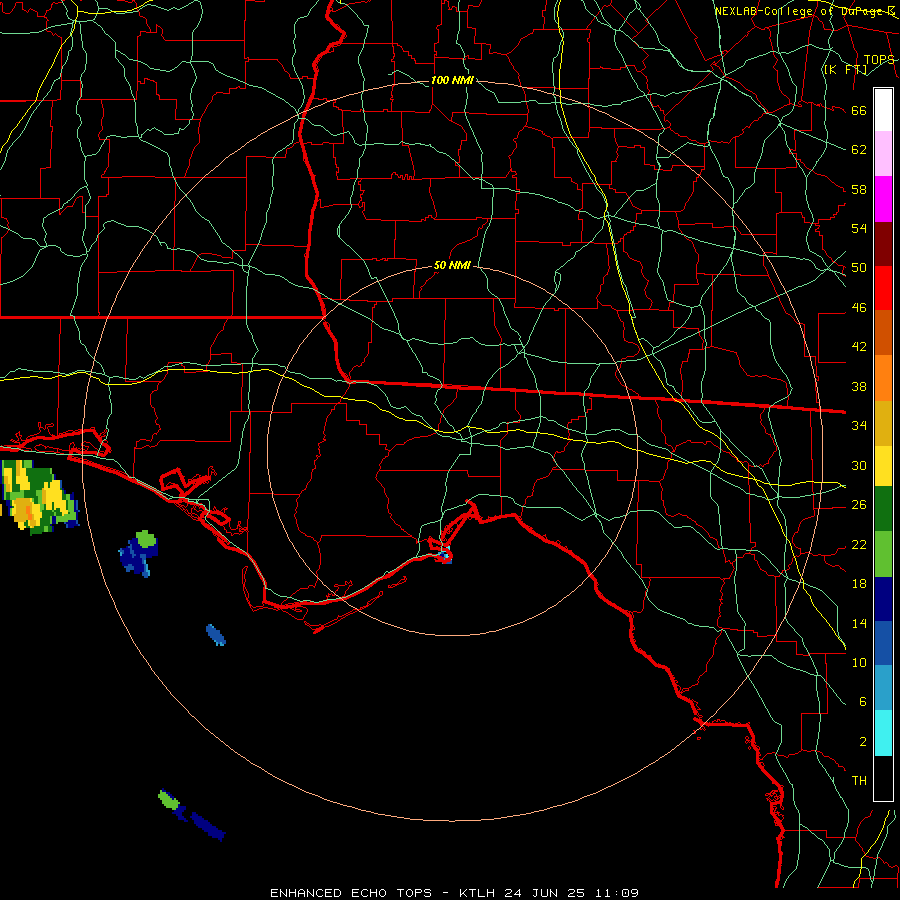The image size is (900, 900).
Task: Select the cyan legend swatch near 2
Action: [x=883, y=733]
